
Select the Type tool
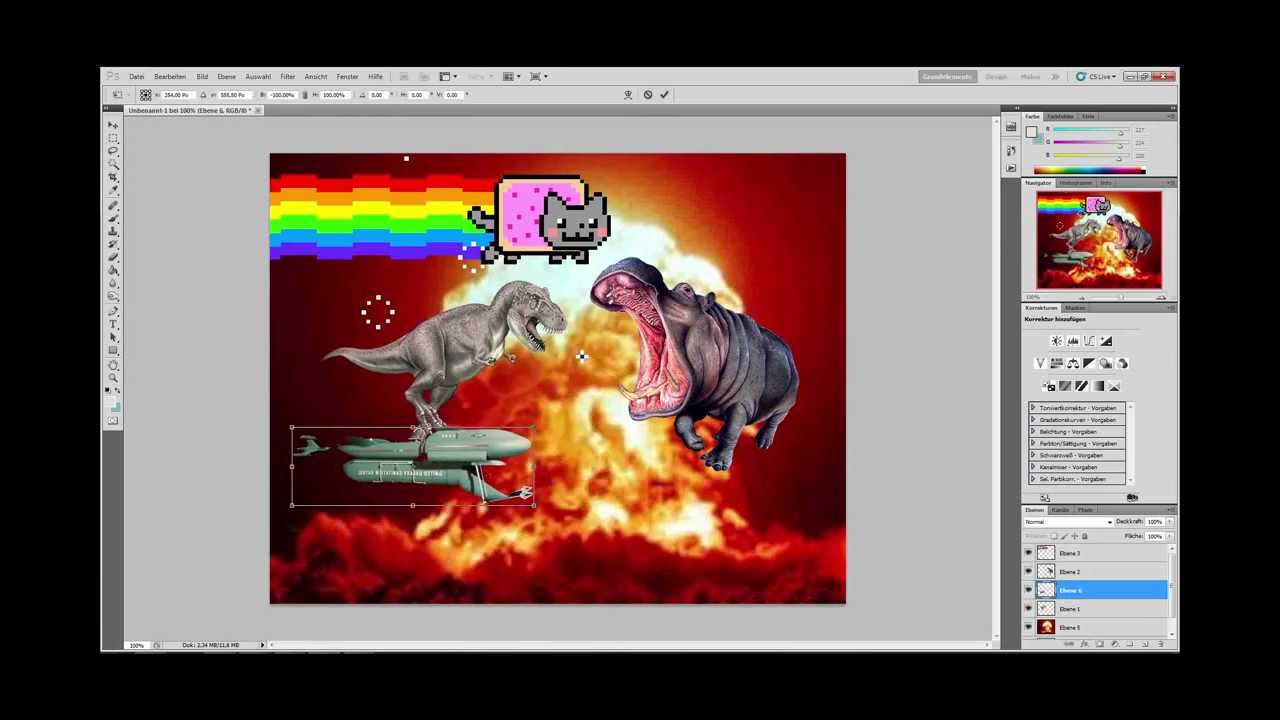(113, 324)
